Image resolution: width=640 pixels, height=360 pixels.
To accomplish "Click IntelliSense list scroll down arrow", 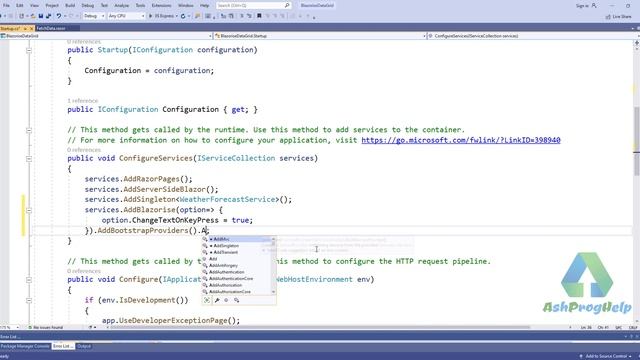I will click(x=273, y=292).
